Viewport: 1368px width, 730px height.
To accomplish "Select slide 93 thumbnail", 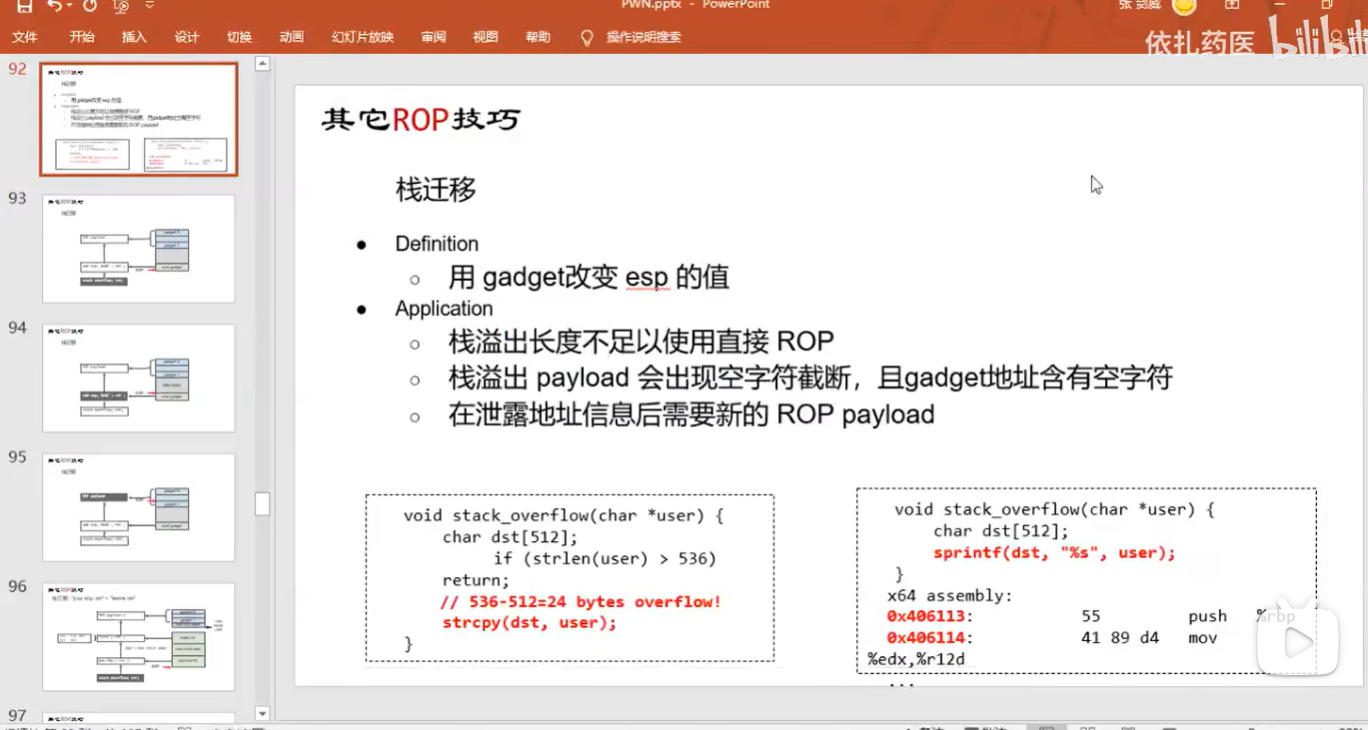I will click(139, 248).
